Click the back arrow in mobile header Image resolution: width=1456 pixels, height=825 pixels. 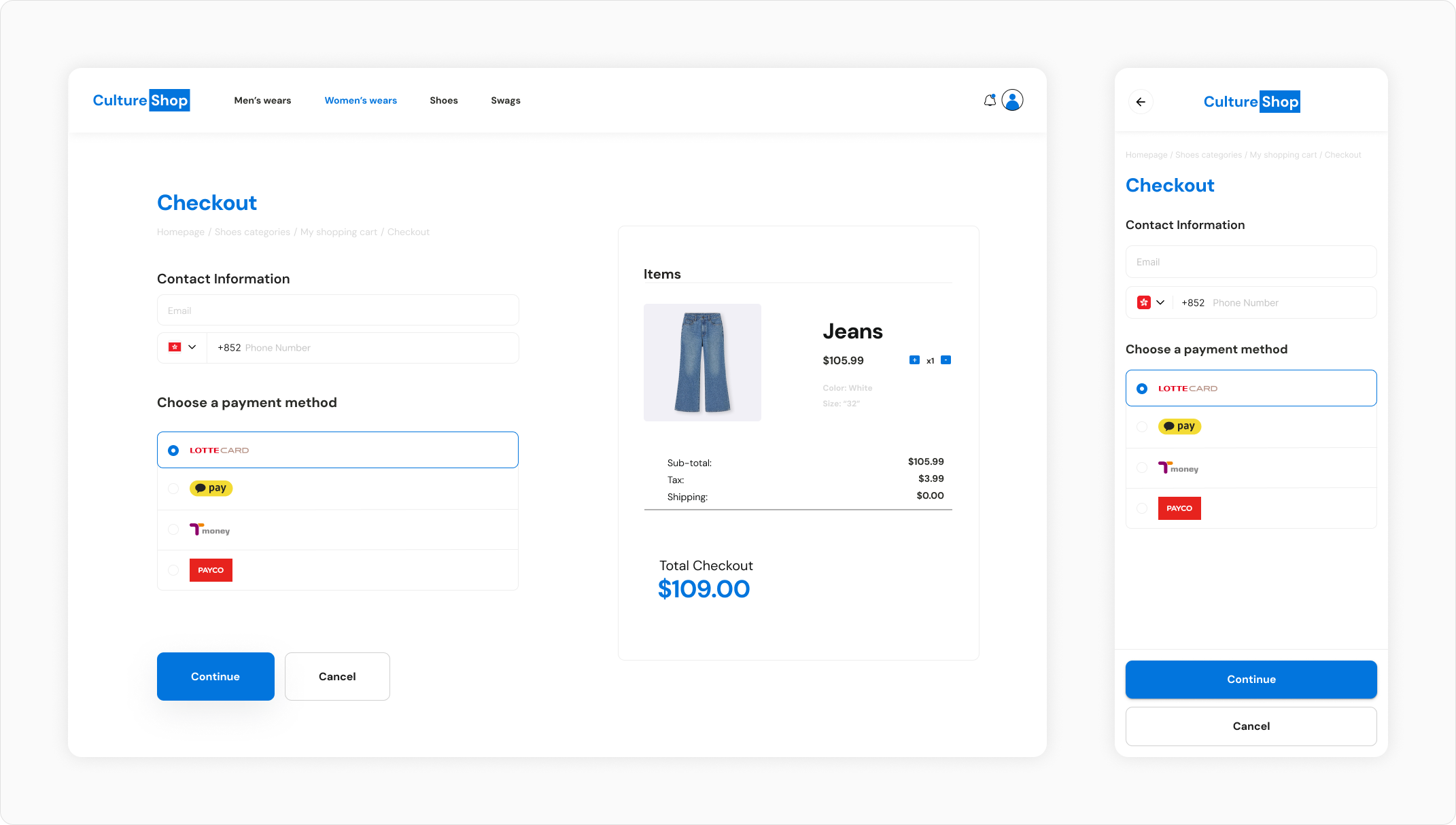1141,102
